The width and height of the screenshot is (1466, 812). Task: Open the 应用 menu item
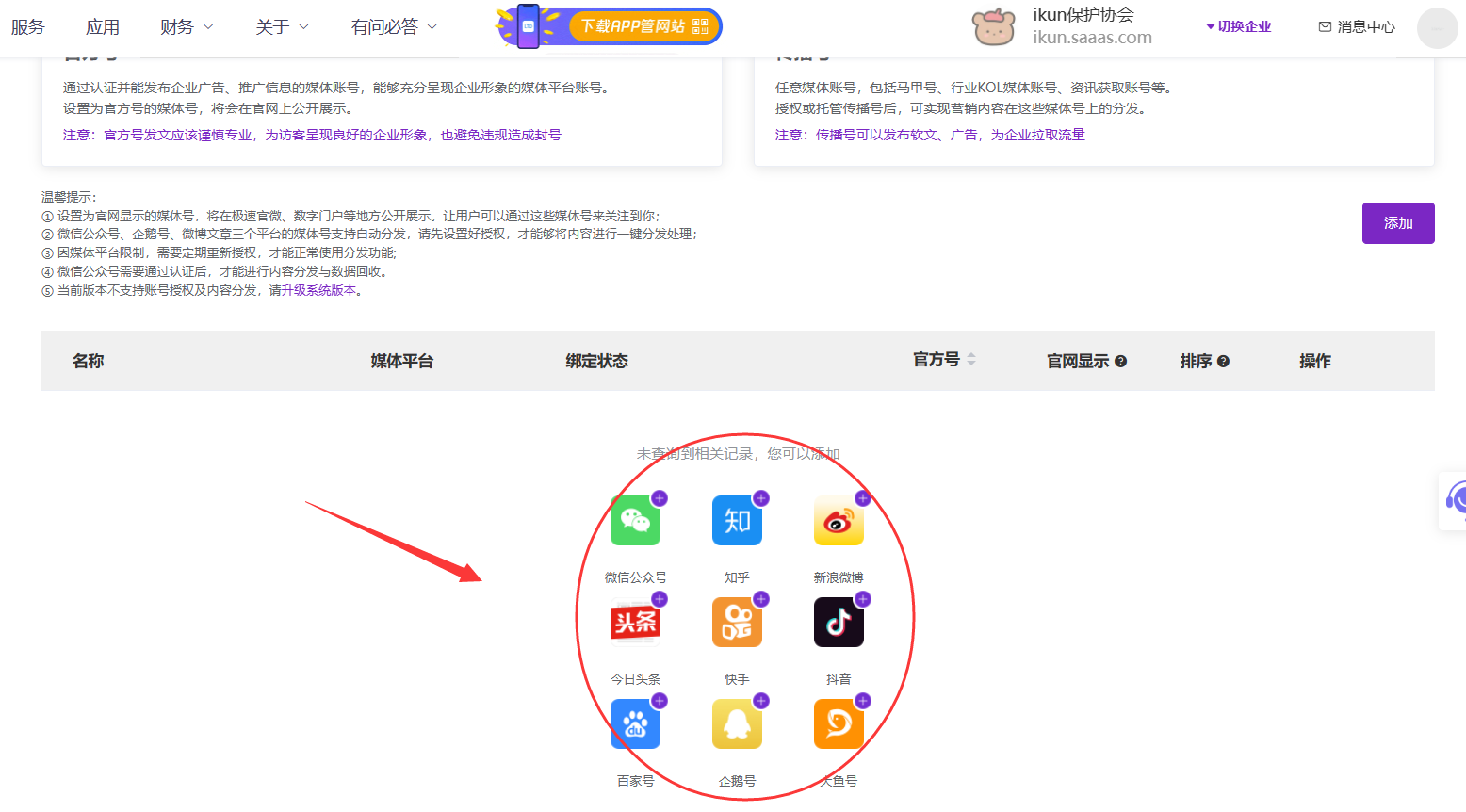103,27
